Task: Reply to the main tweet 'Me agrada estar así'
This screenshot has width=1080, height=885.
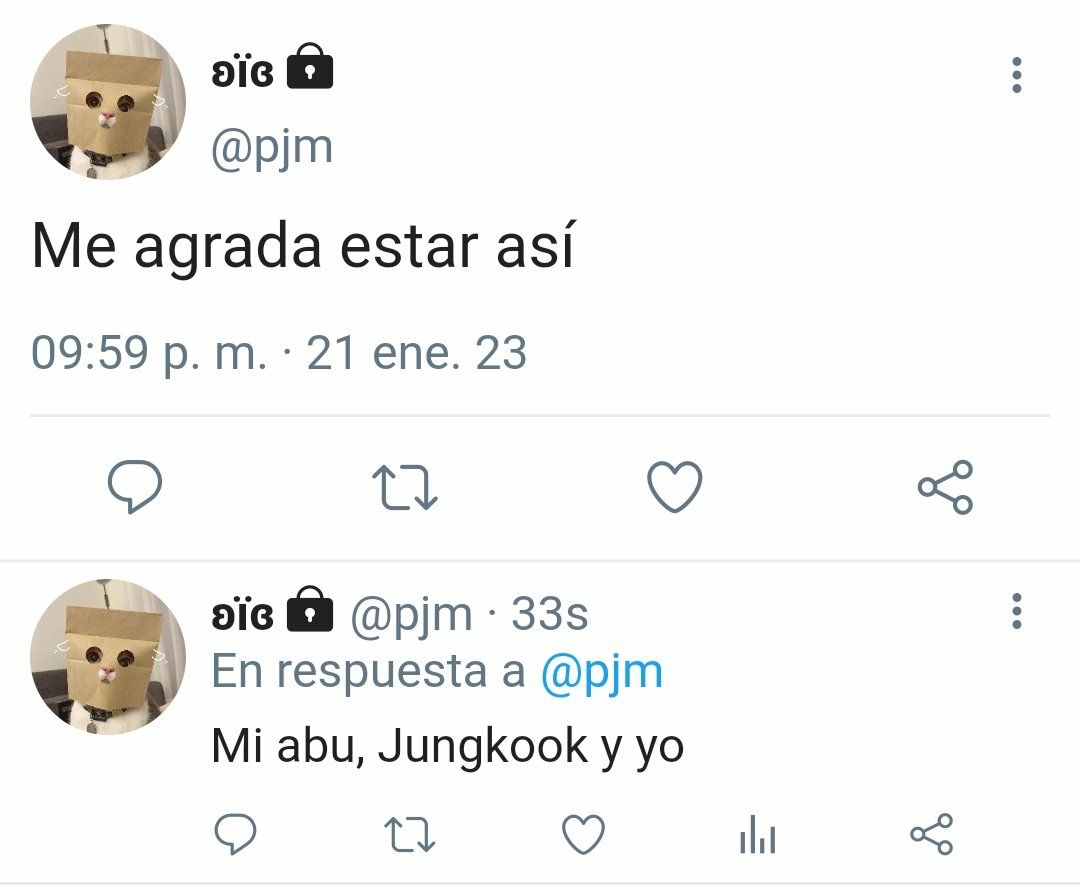Action: click(135, 486)
